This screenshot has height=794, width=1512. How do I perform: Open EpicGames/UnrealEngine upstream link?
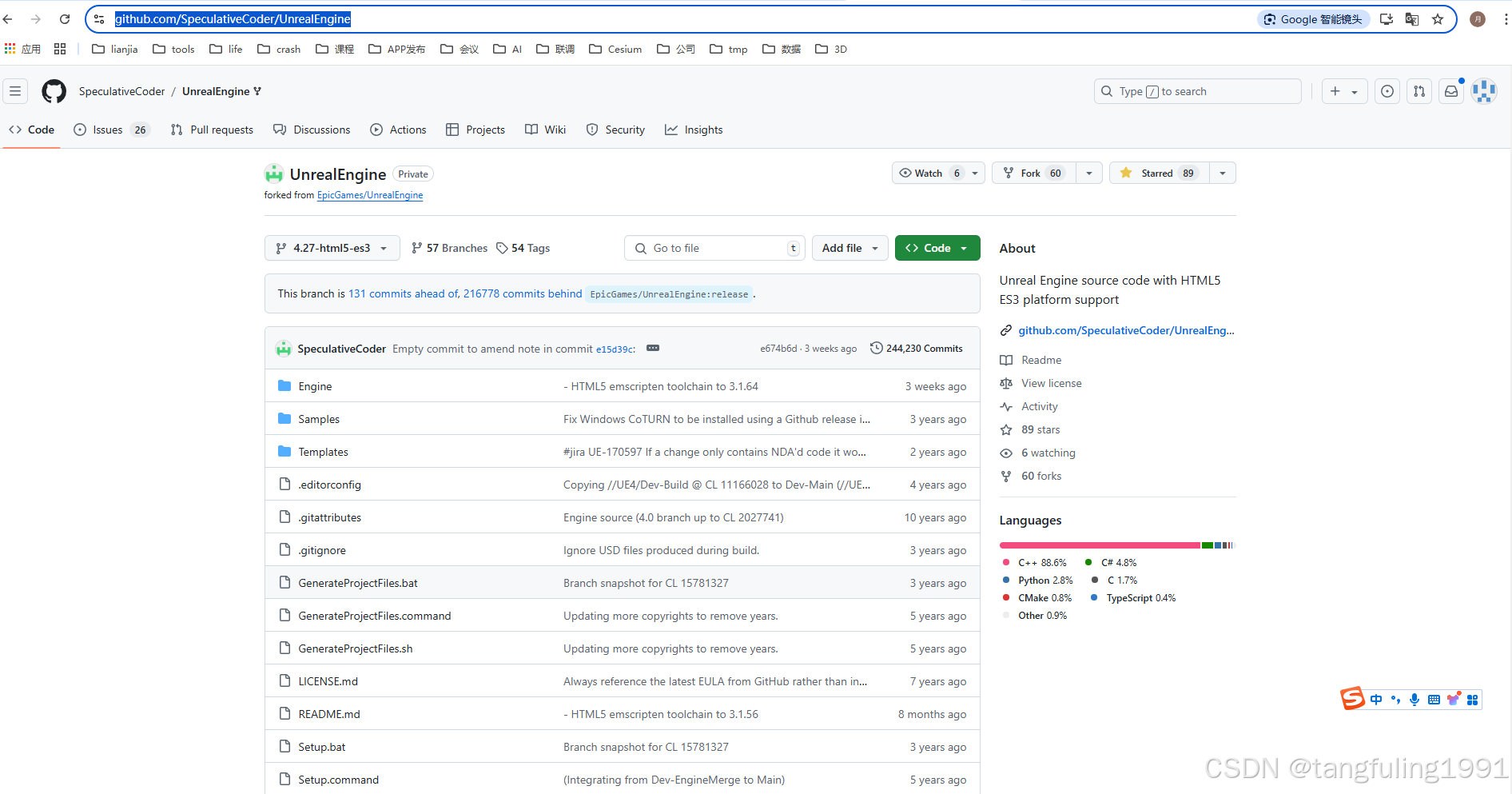click(x=370, y=195)
